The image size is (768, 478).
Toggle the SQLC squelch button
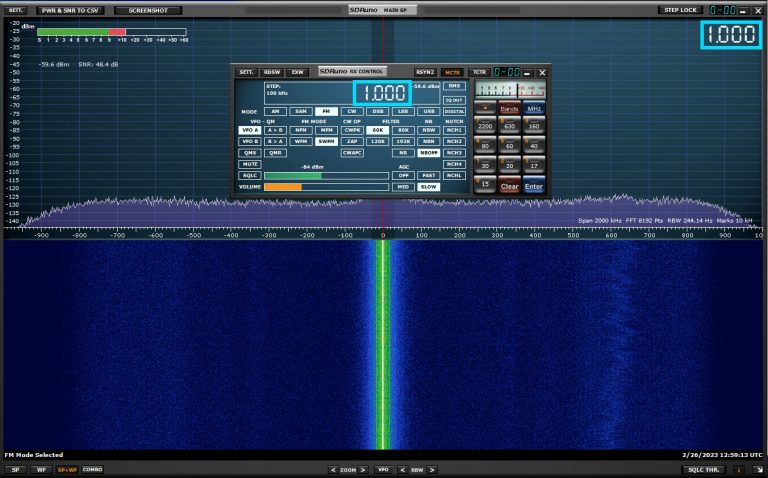249,175
